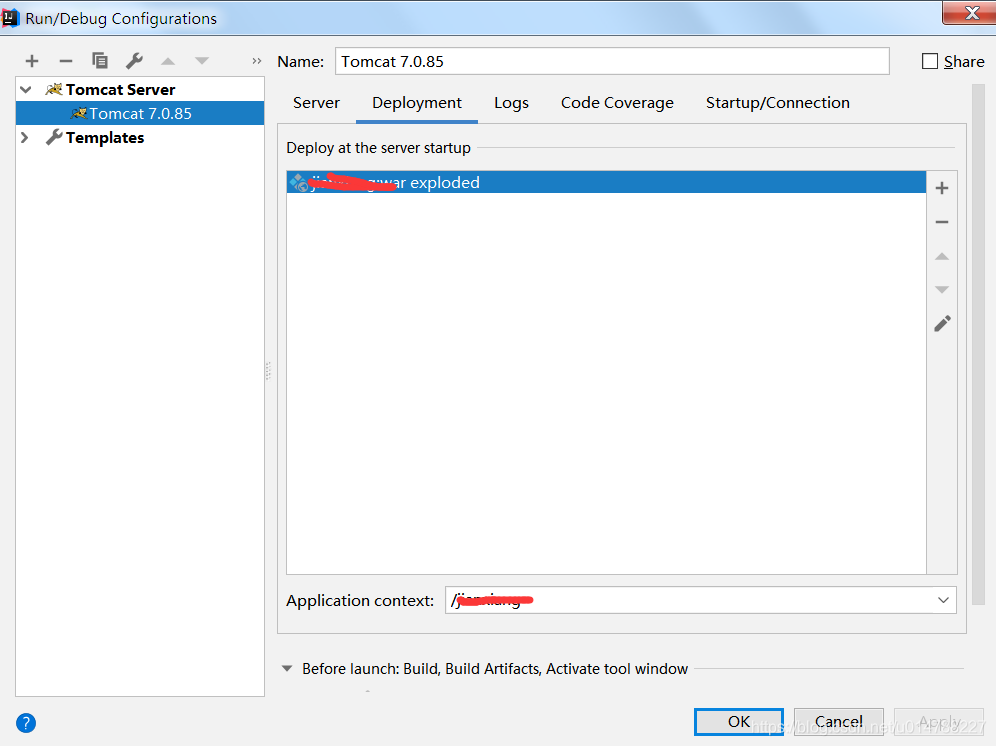
Task: Confirm with the OK button
Action: coord(739,722)
